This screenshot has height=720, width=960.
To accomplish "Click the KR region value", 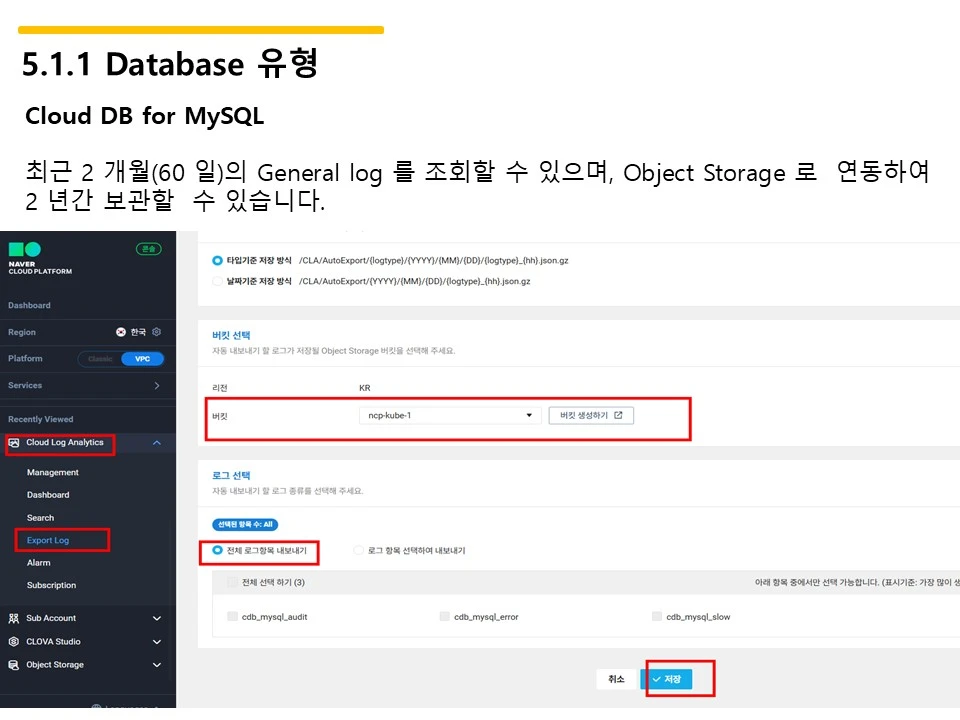I will coord(364,388).
